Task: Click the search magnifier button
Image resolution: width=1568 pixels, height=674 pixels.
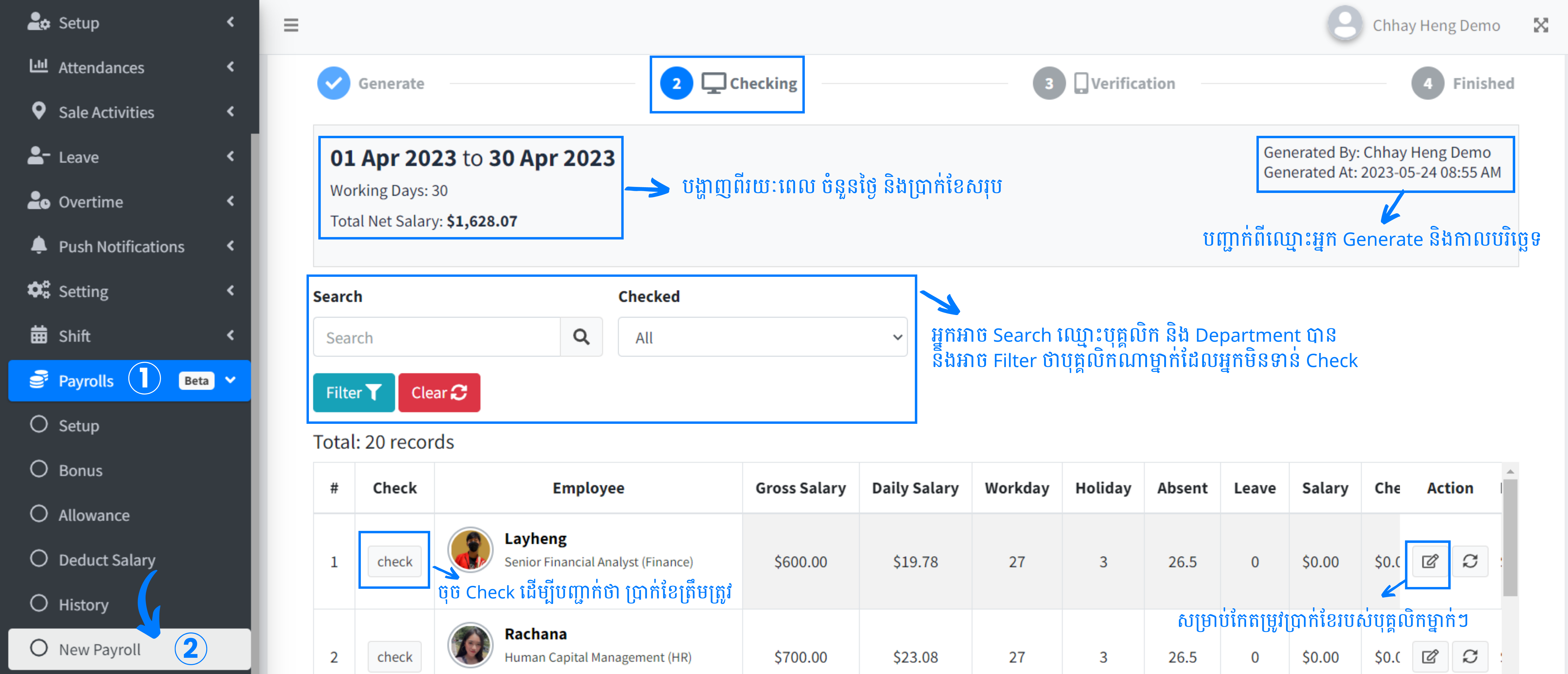Action: click(x=581, y=337)
